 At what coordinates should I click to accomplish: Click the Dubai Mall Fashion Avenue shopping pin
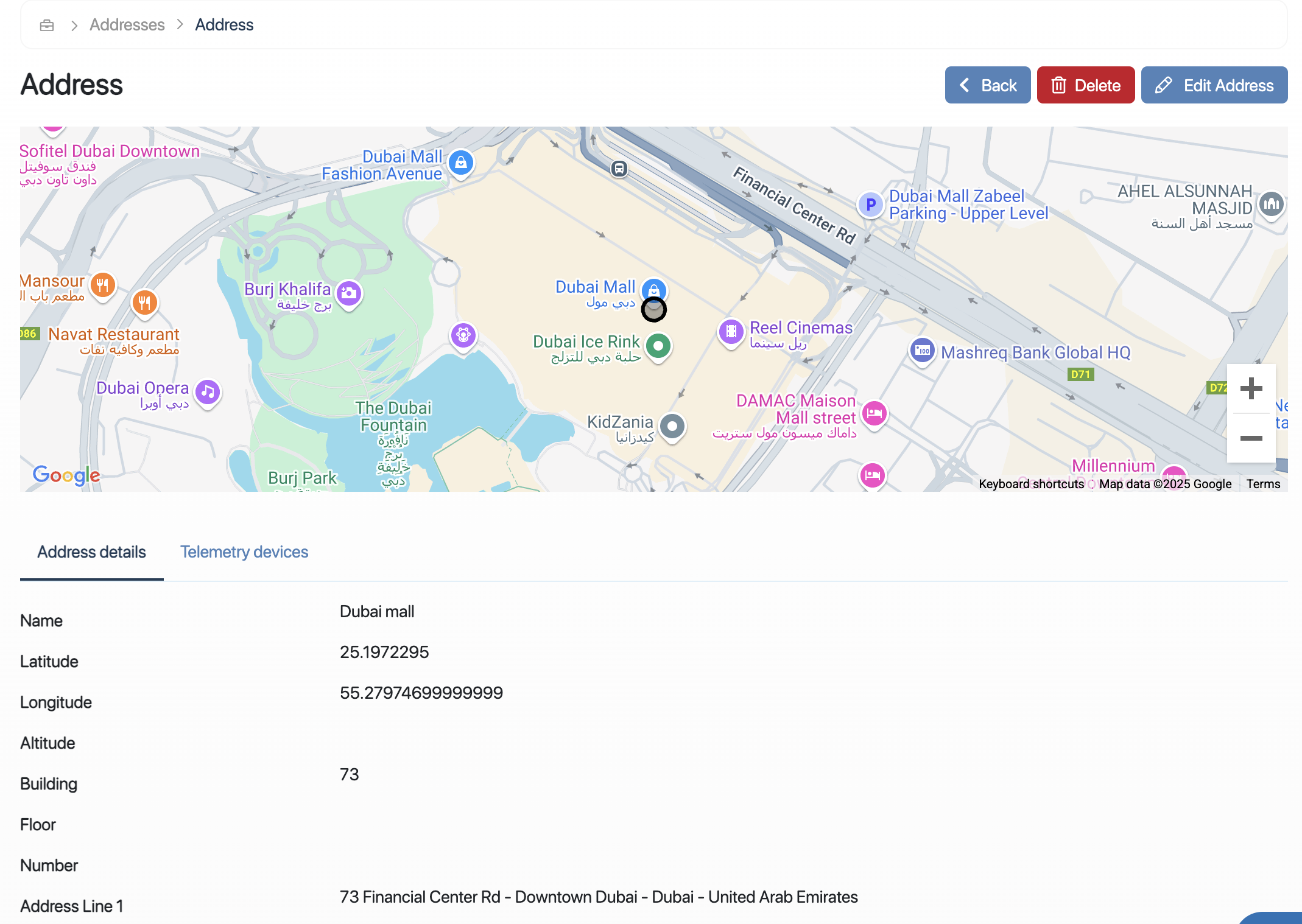click(x=461, y=163)
